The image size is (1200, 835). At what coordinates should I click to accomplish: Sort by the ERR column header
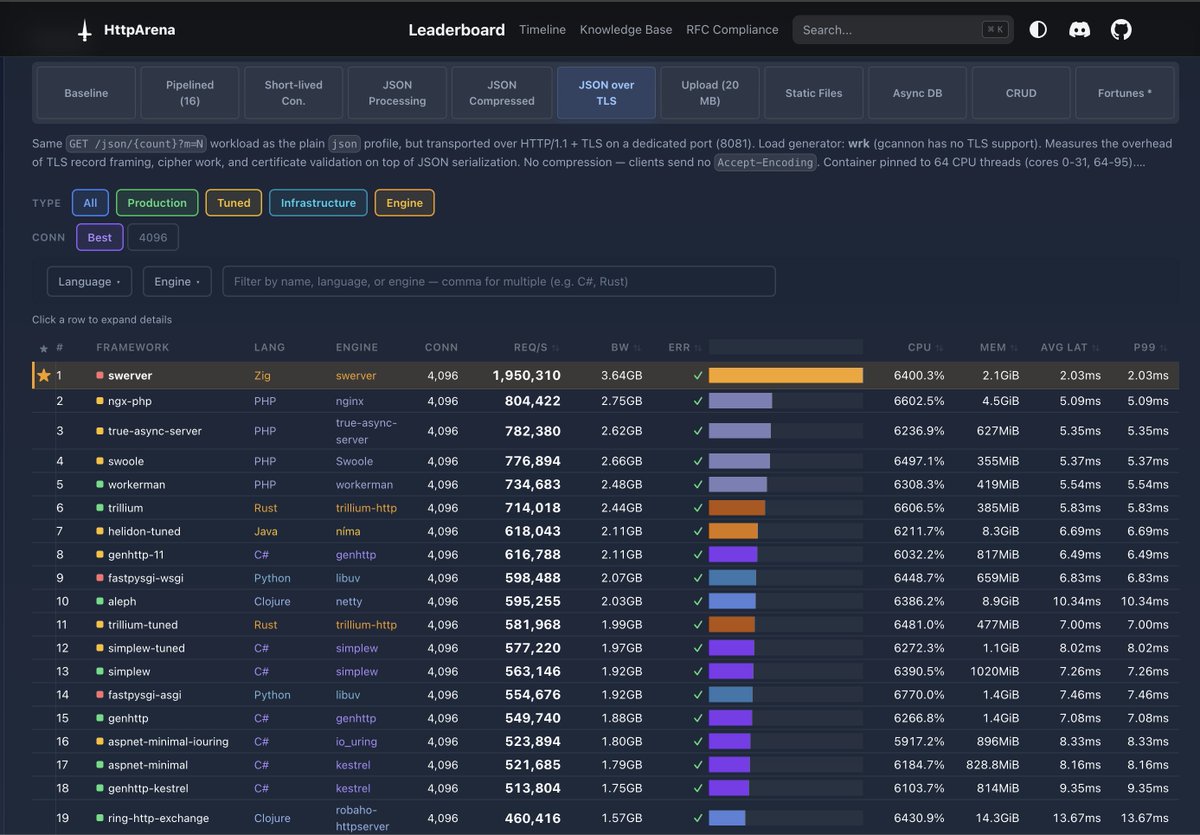[685, 348]
